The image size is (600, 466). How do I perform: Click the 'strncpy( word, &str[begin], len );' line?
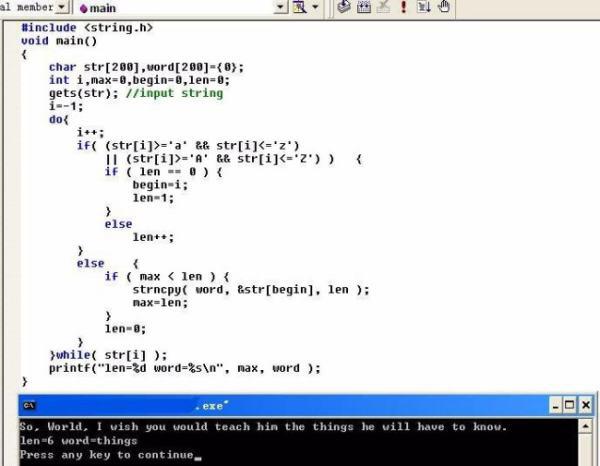251,290
